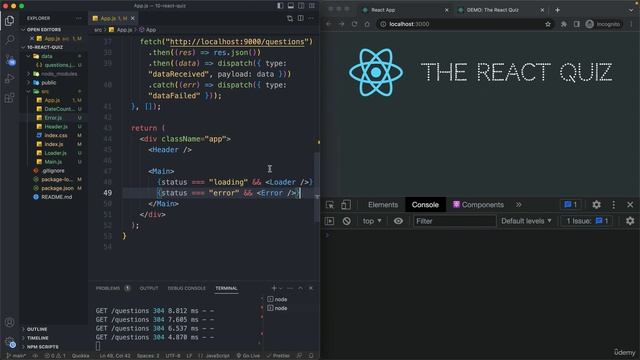Open Explorer panel More Actions ellipsis
This screenshot has height=360, width=640.
click(x=78, y=18)
